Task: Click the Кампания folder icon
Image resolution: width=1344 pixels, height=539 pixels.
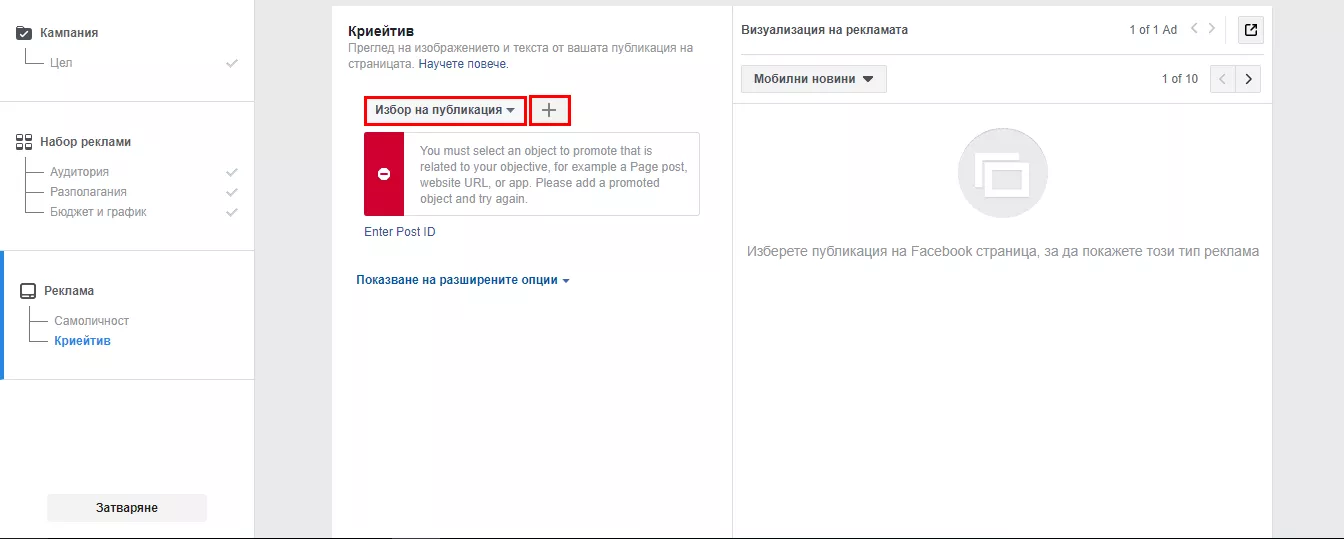Action: 25,33
